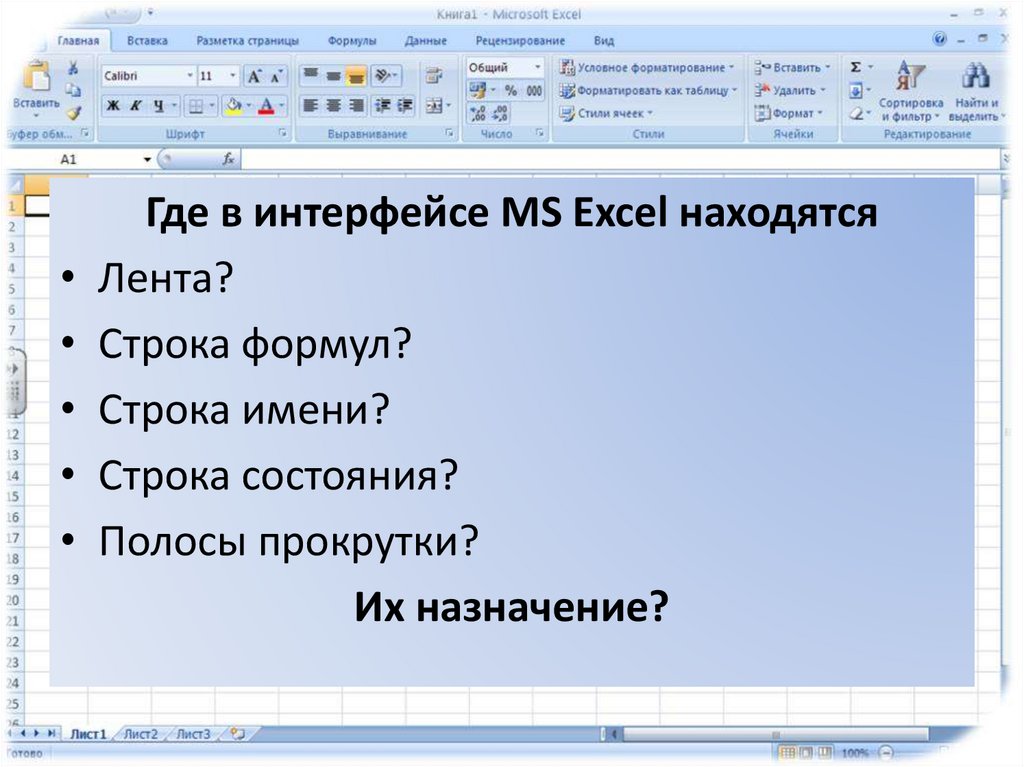The width and height of the screenshot is (1024, 767).
Task: Switch to the Главная tab
Action: 78,41
